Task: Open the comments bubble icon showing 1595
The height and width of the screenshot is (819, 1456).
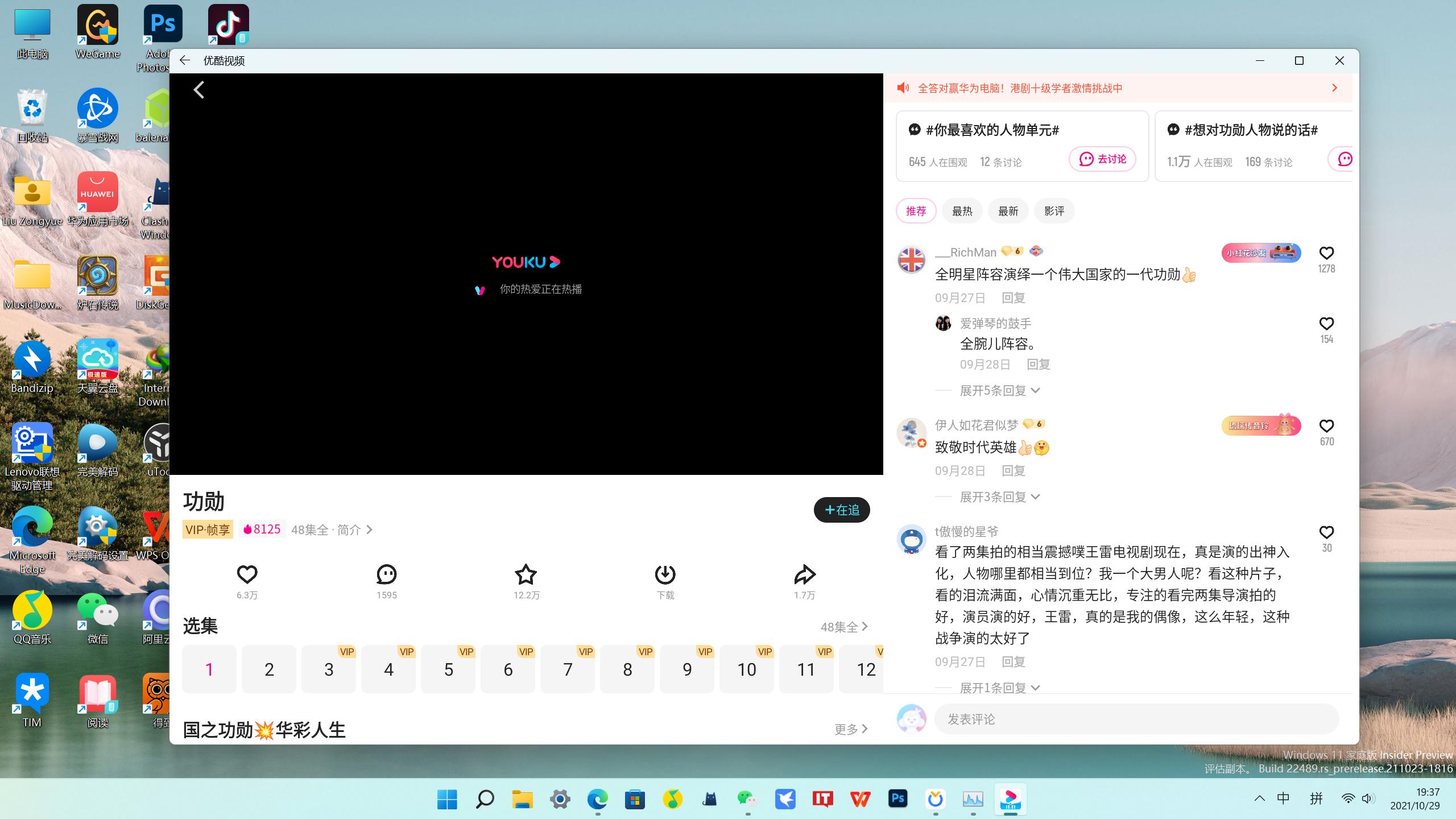Action: 386,575
